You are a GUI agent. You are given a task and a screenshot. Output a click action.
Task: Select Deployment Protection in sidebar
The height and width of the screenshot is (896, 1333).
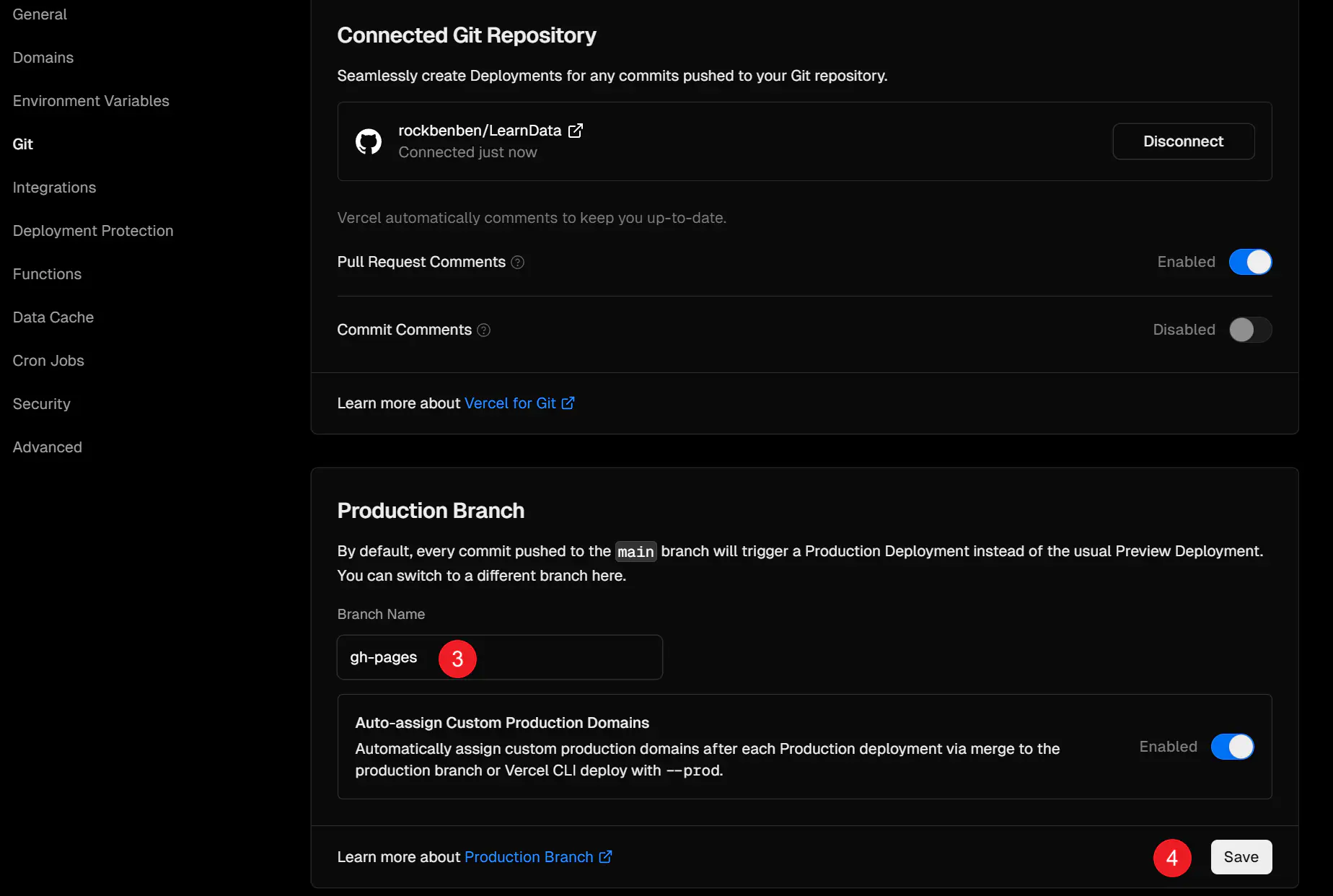93,231
